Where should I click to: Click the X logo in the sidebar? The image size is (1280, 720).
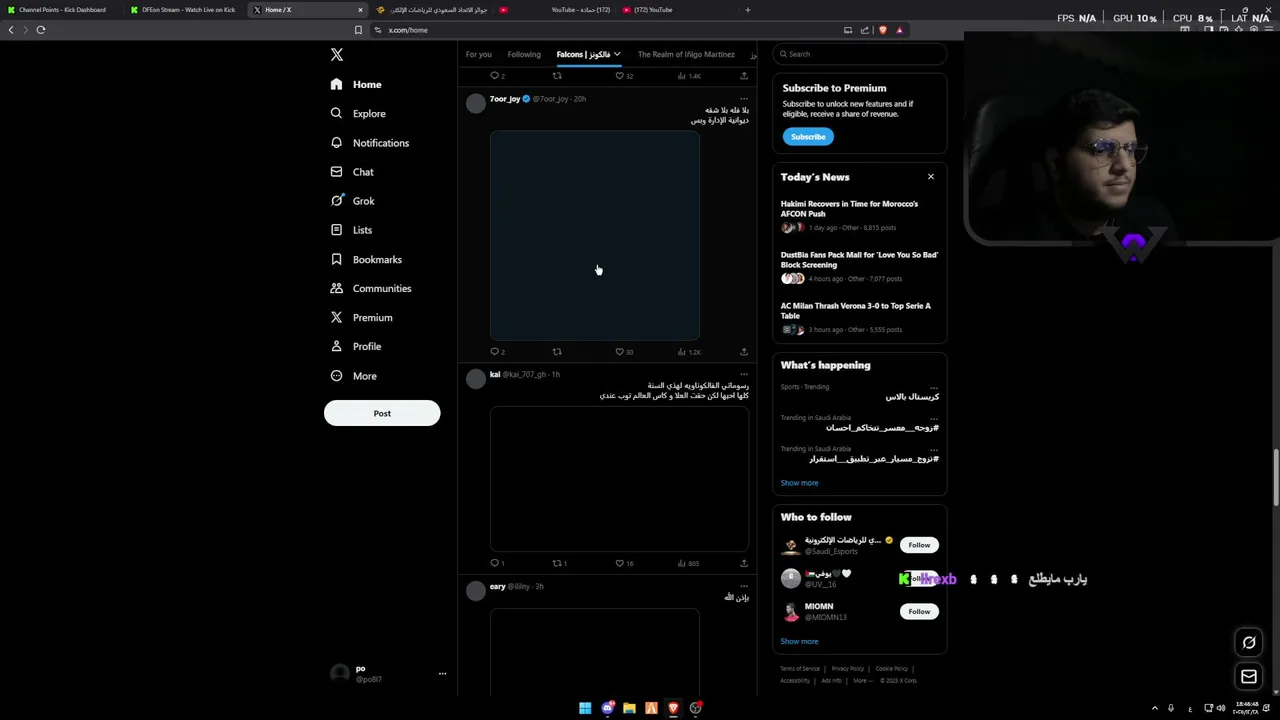coord(337,55)
